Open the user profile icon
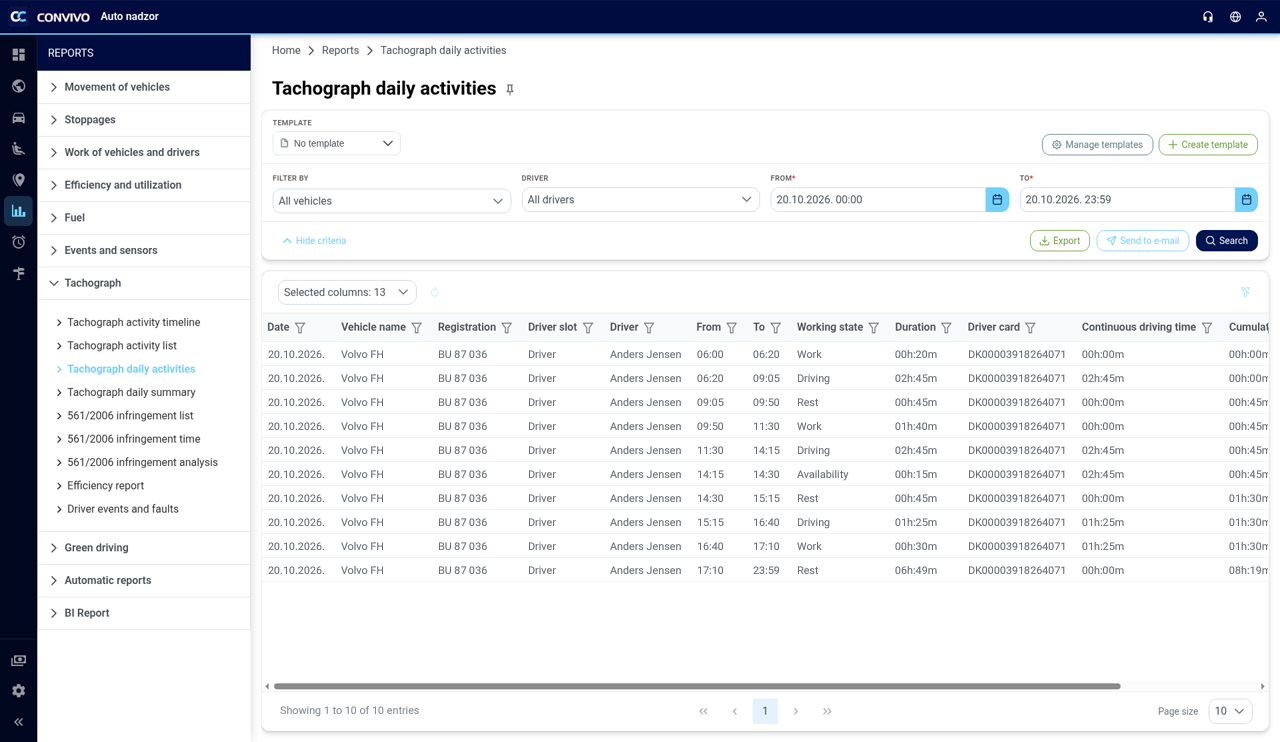The image size is (1280, 742). pos(1262,17)
